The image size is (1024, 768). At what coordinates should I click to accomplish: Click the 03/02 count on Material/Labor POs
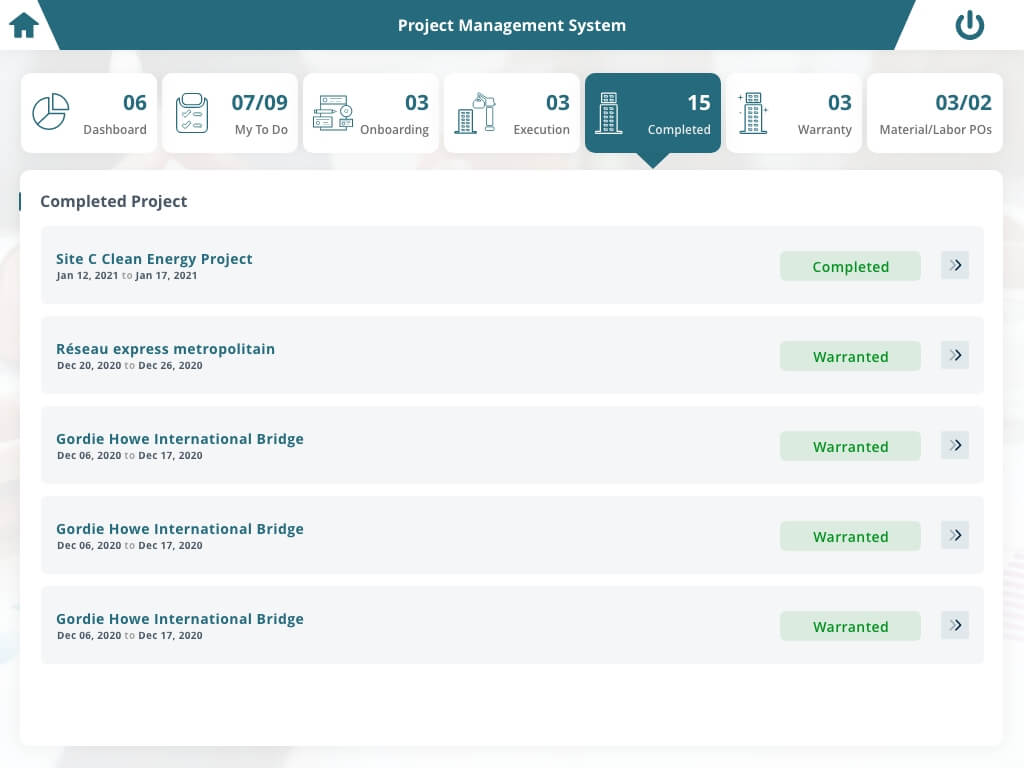[x=963, y=103]
